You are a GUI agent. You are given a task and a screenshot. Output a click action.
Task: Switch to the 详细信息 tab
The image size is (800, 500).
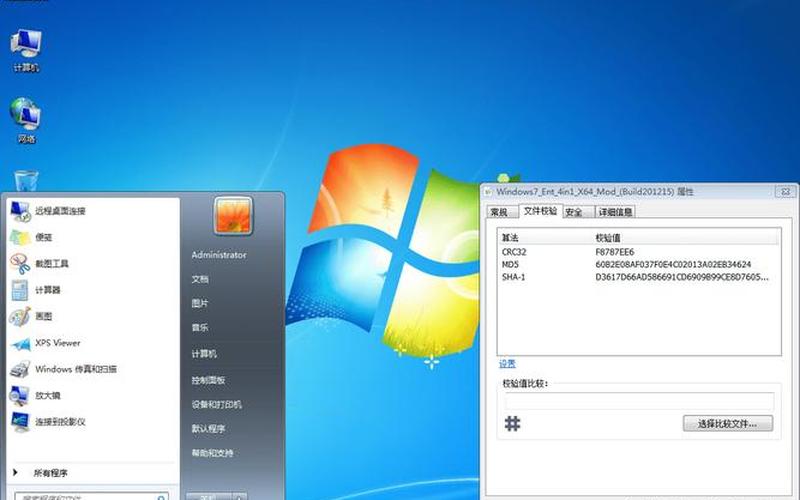click(615, 212)
